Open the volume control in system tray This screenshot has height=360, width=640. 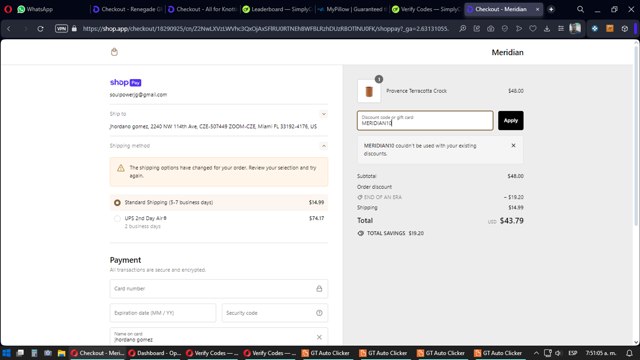point(558,353)
